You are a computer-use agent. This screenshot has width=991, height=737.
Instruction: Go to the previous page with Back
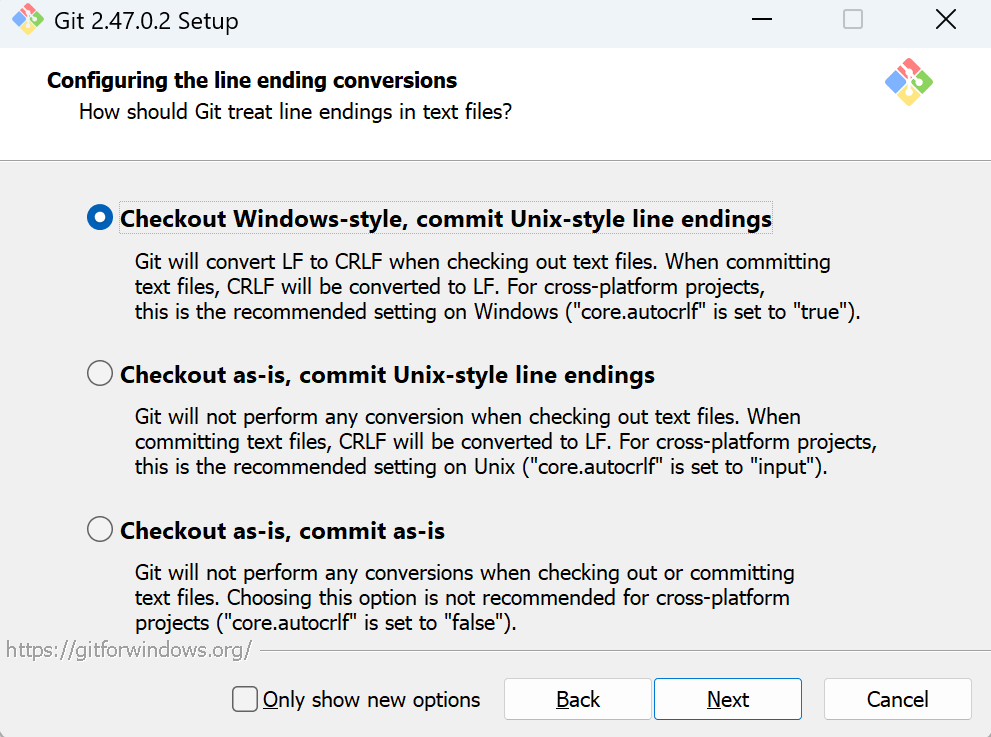578,699
